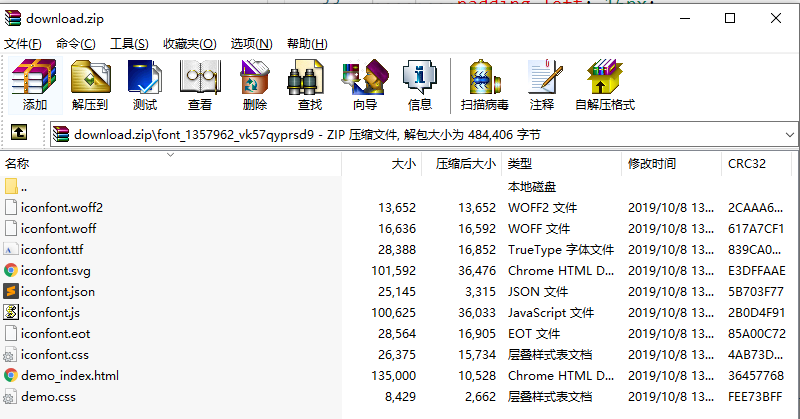
Task: Click the iconfont.woff2 file icon
Action: tap(11, 207)
